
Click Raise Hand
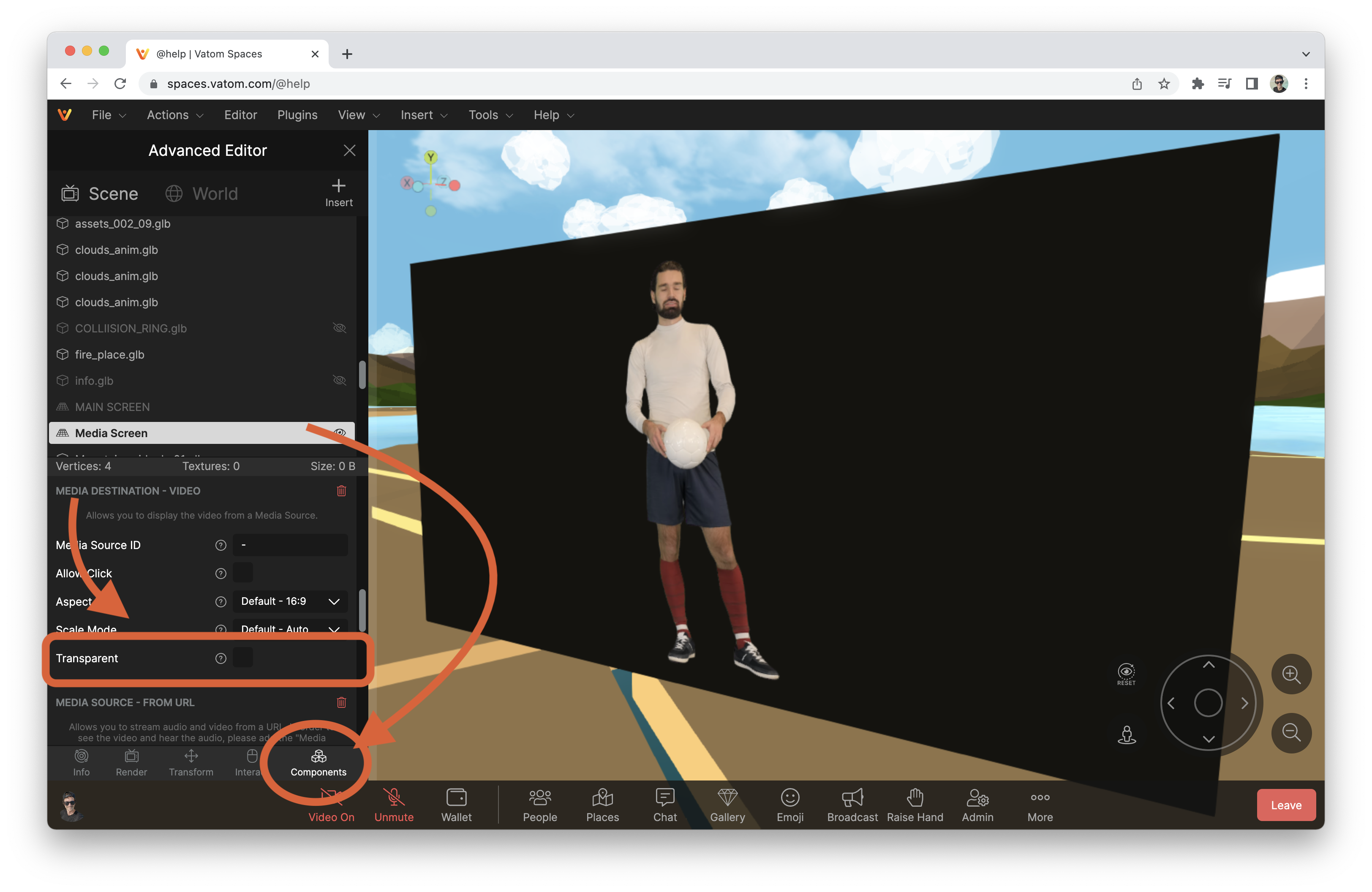[x=915, y=805]
